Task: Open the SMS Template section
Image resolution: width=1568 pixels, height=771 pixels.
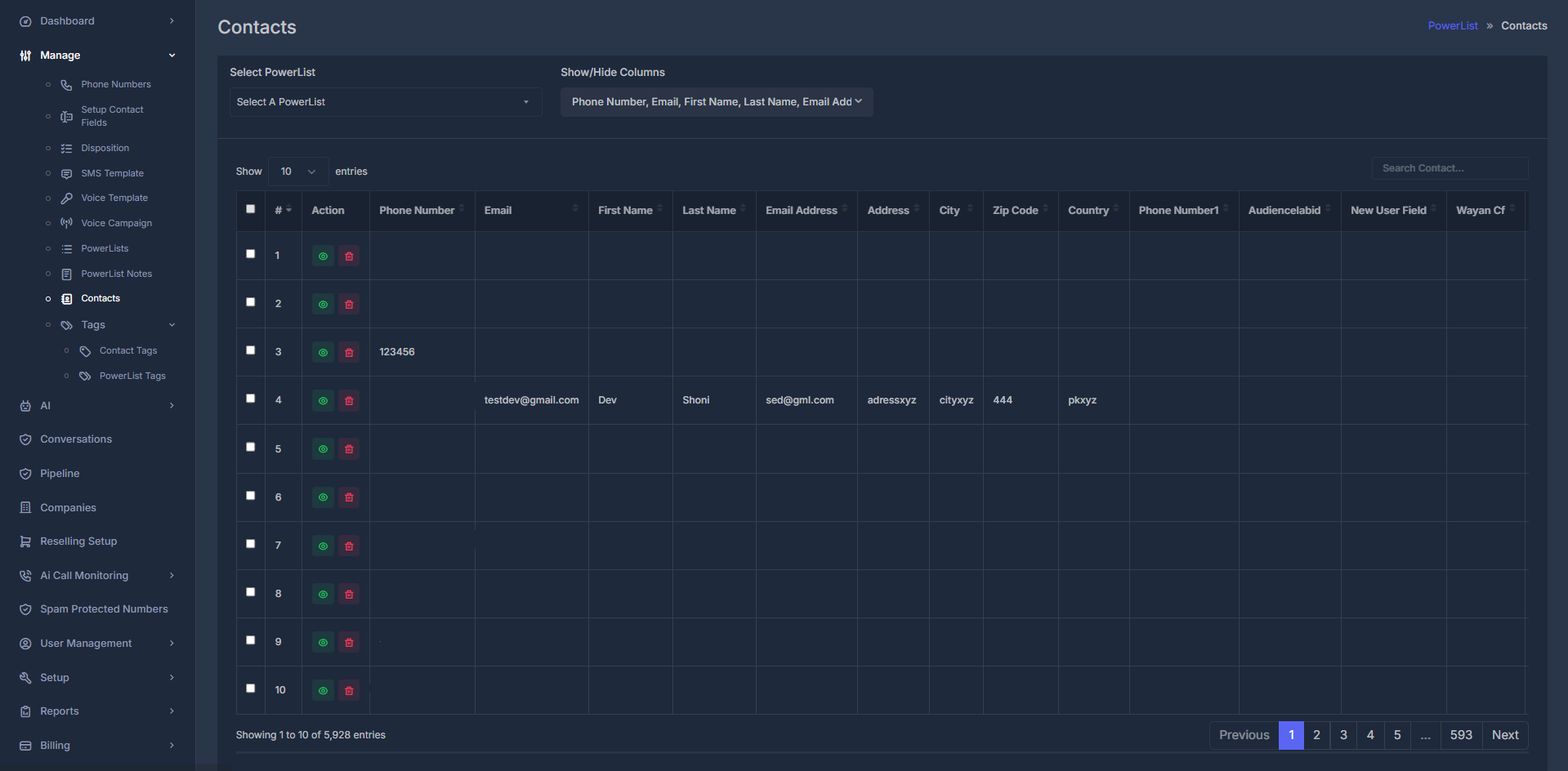Action: pos(113,172)
